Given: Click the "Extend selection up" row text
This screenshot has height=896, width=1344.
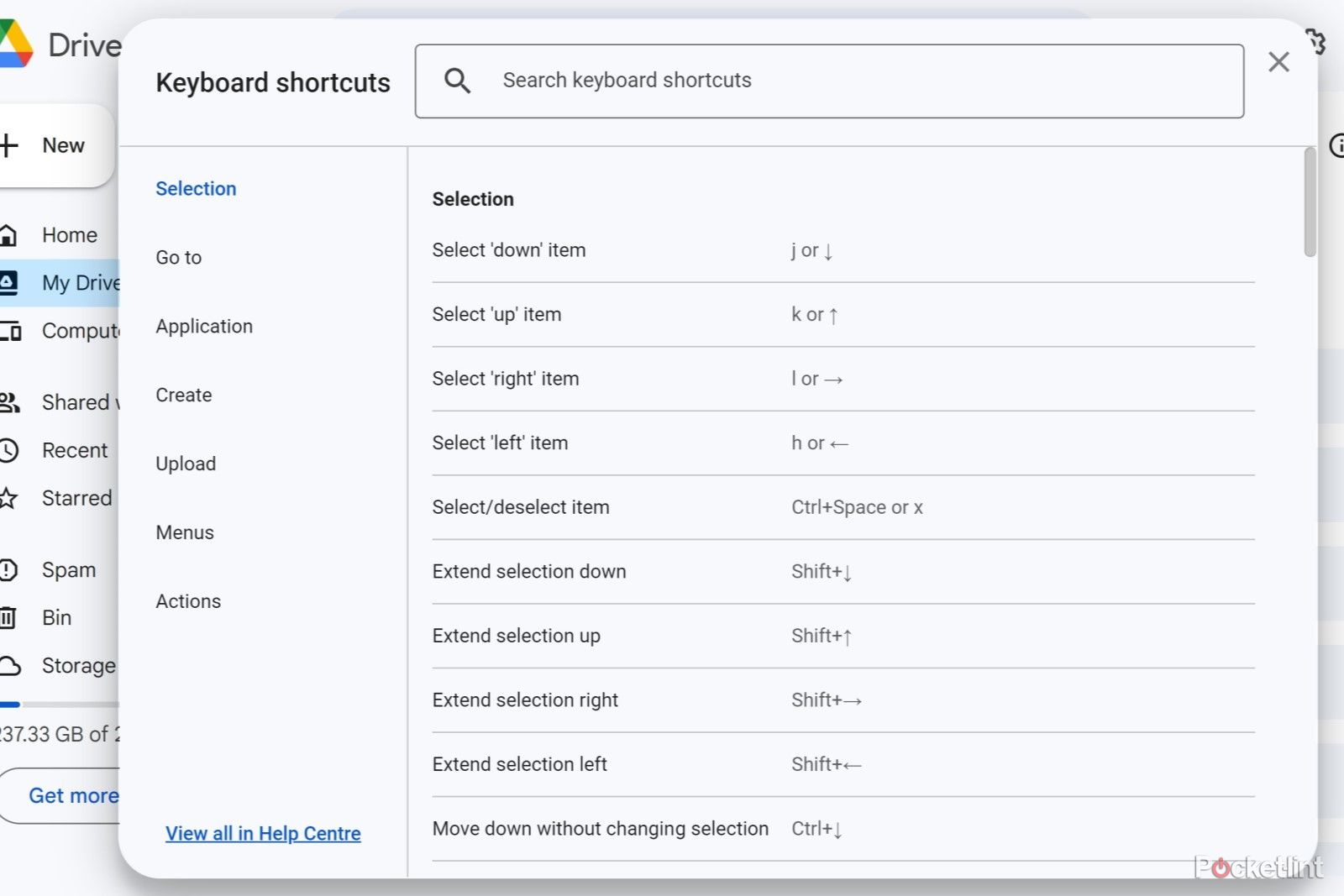Looking at the screenshot, I should coord(517,636).
